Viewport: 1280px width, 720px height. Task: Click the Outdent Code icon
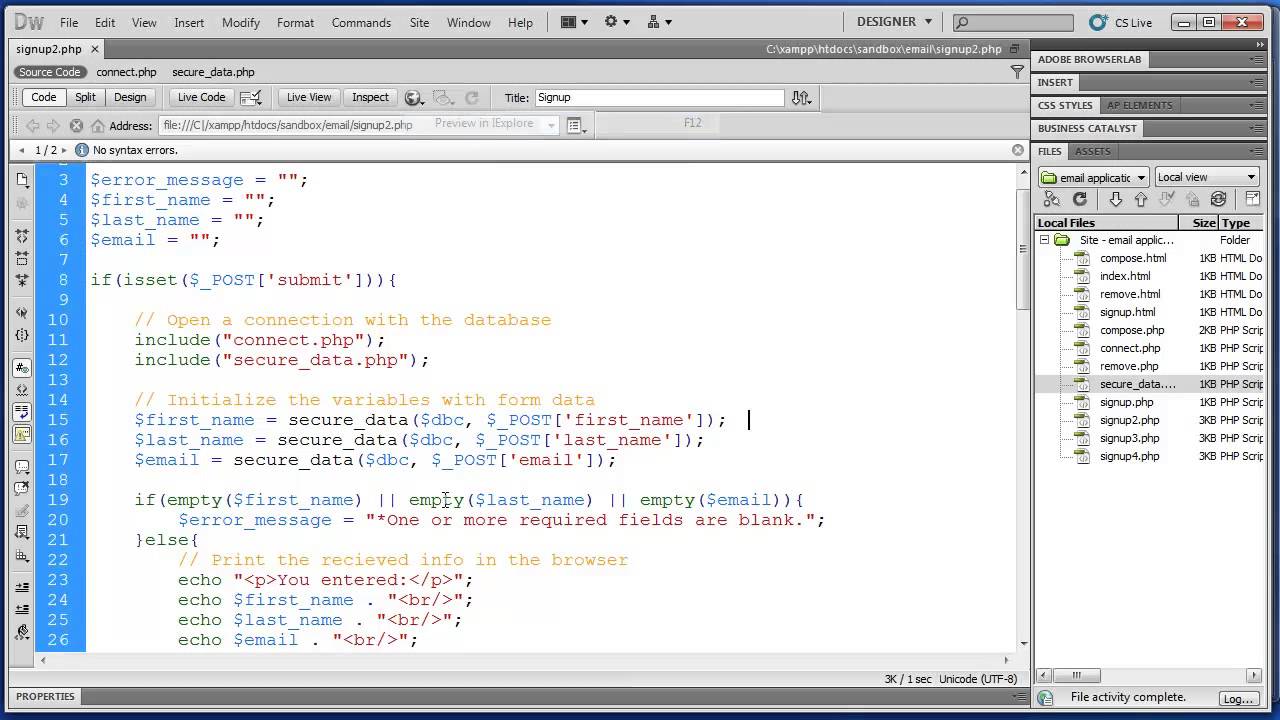coord(22,610)
